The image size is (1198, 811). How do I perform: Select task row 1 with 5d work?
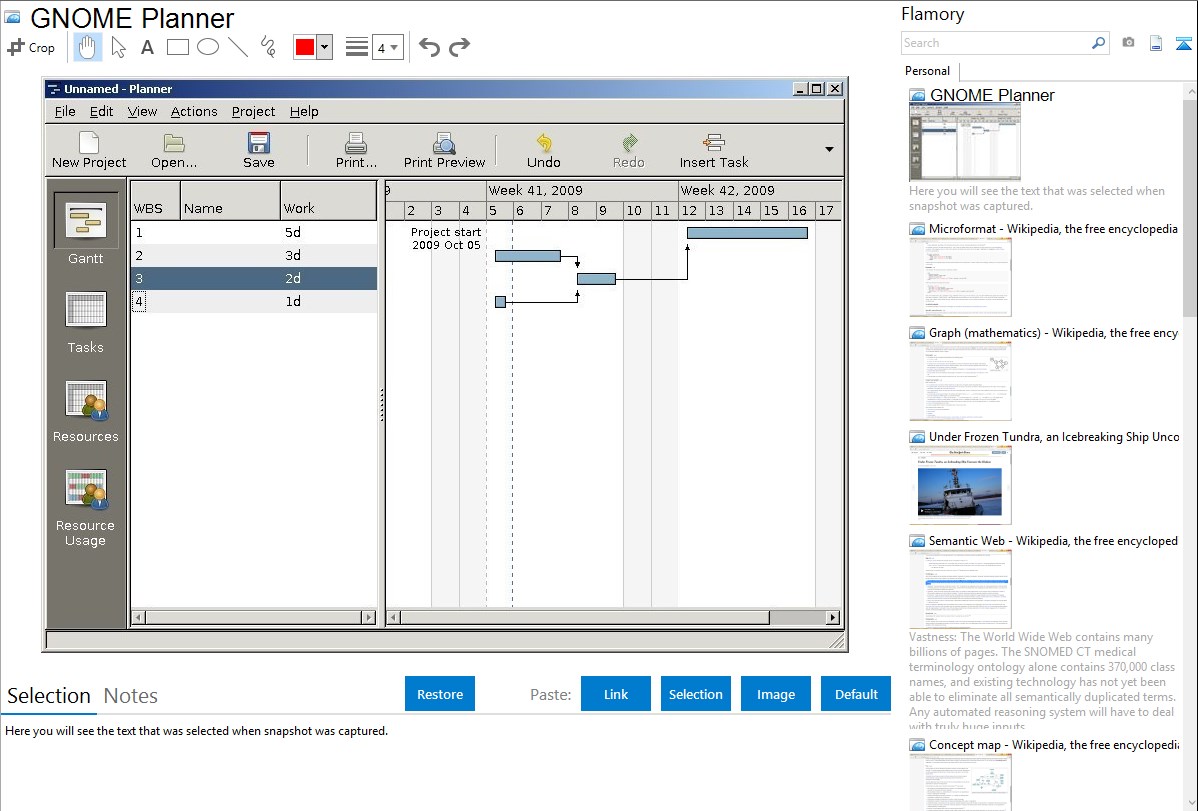tap(254, 232)
